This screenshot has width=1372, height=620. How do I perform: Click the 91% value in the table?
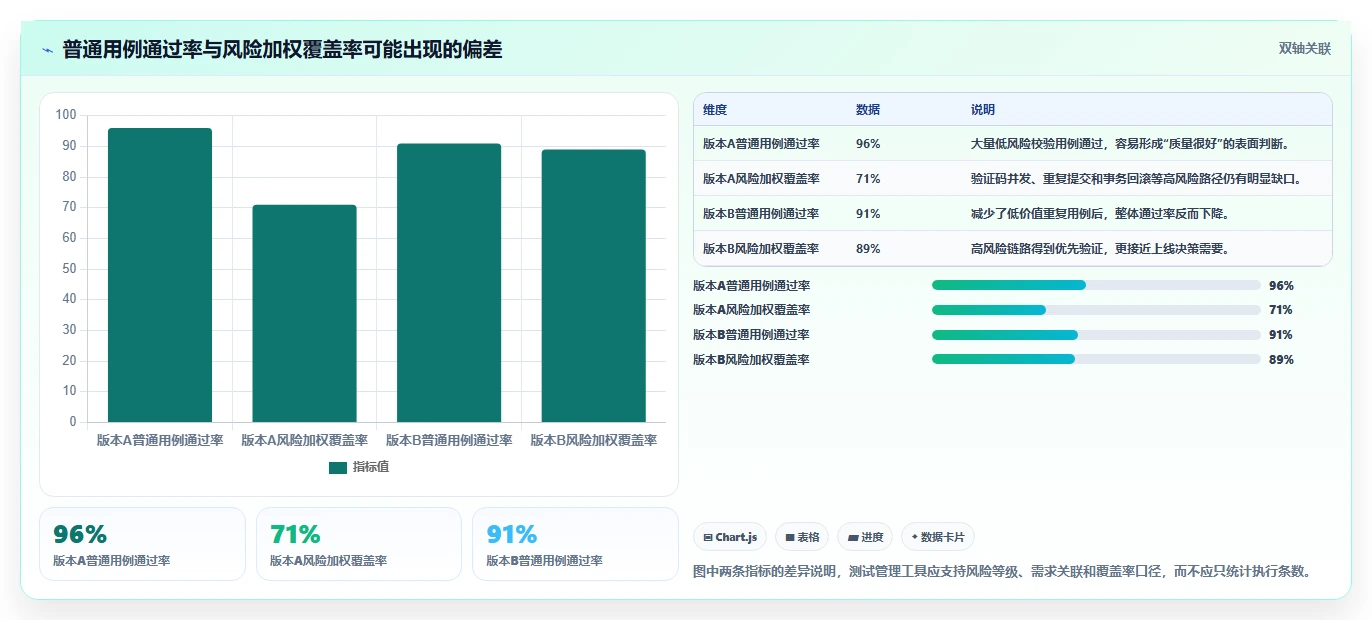tap(868, 214)
